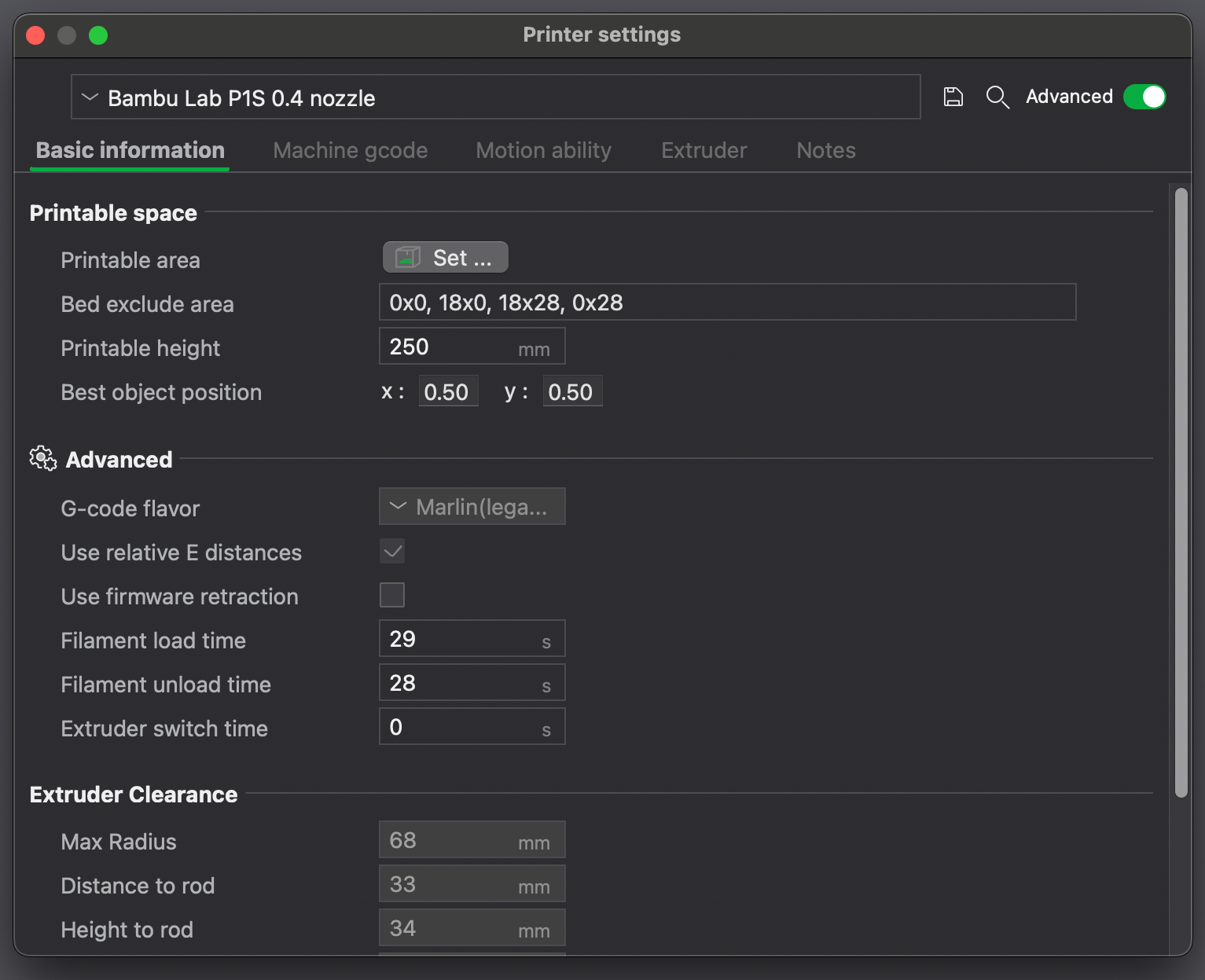Image resolution: width=1205 pixels, height=980 pixels.
Task: Click the 'G-code flavor' label
Action: [130, 508]
